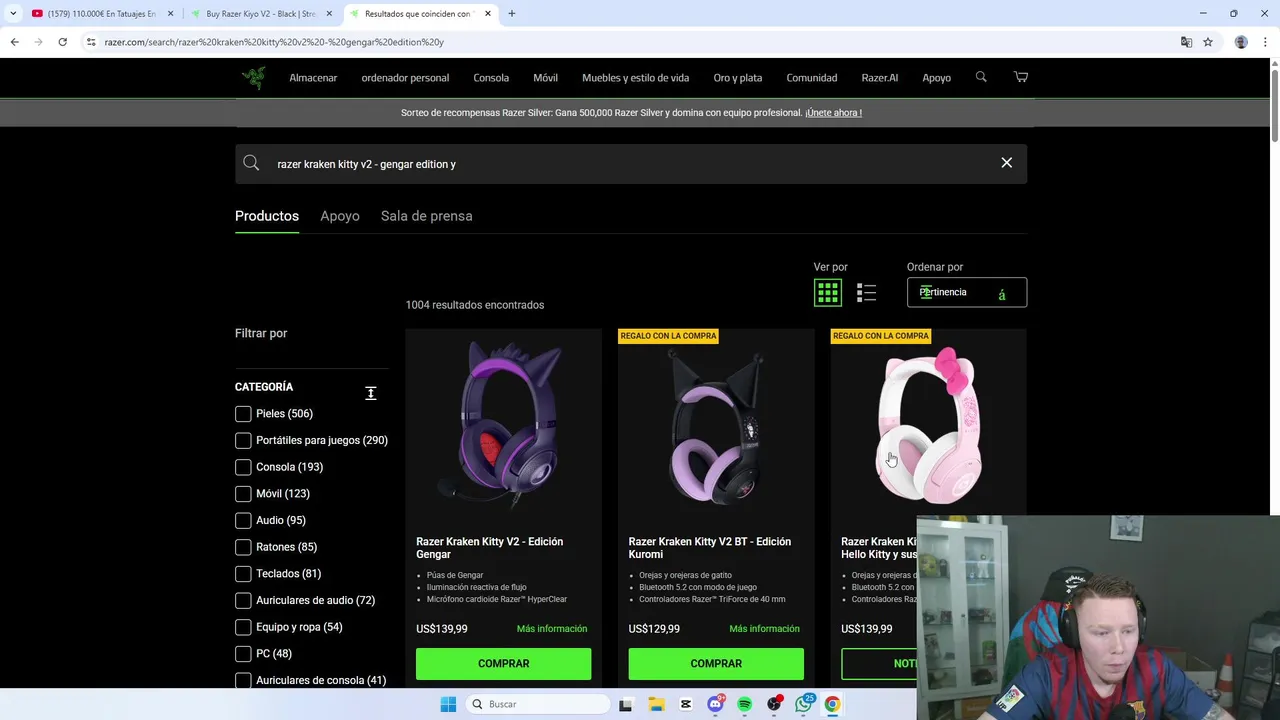Open the ordenador personal menu
The height and width of the screenshot is (720, 1280).
405,78
